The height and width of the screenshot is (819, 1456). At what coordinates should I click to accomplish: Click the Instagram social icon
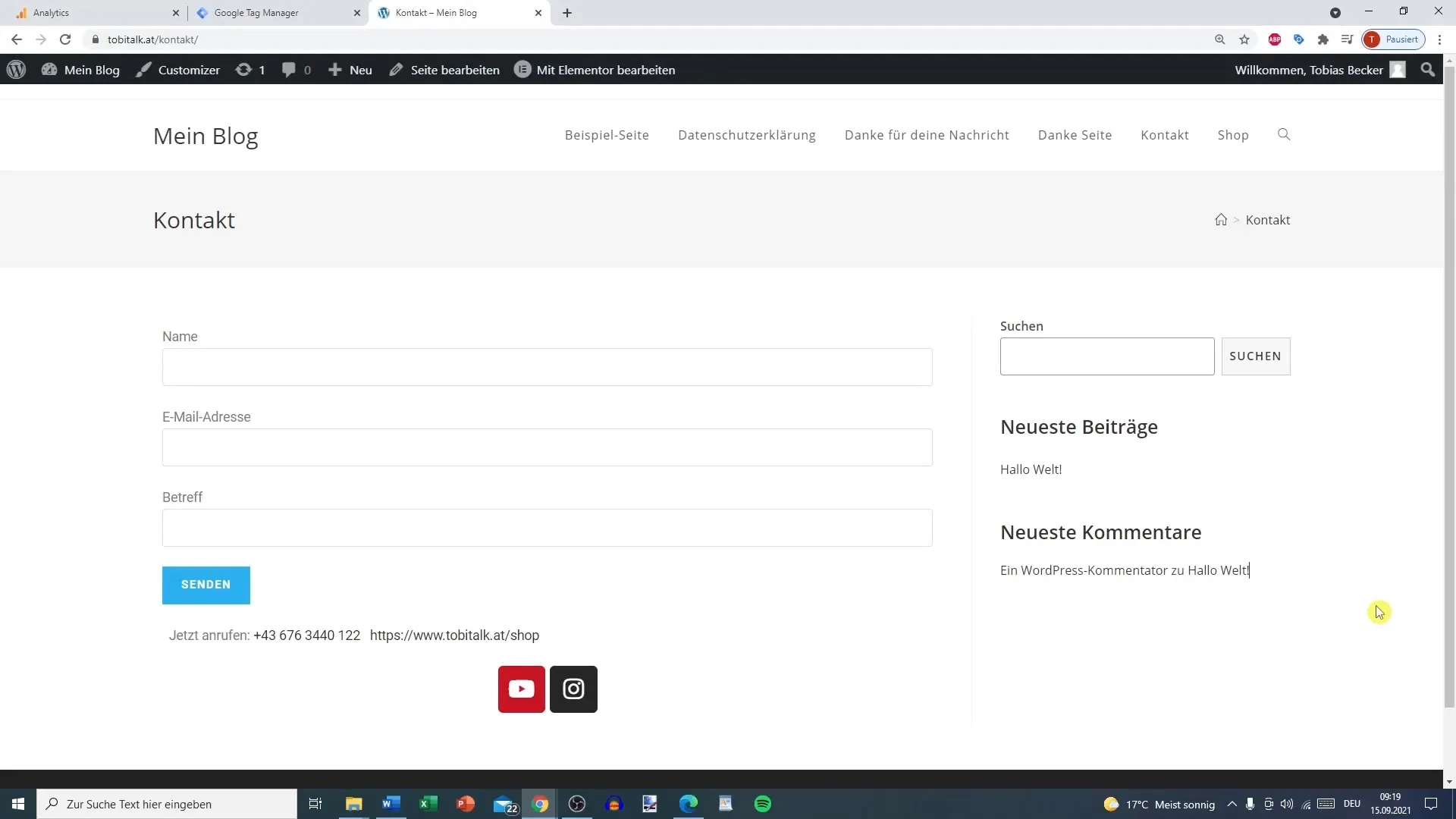pyautogui.click(x=573, y=689)
